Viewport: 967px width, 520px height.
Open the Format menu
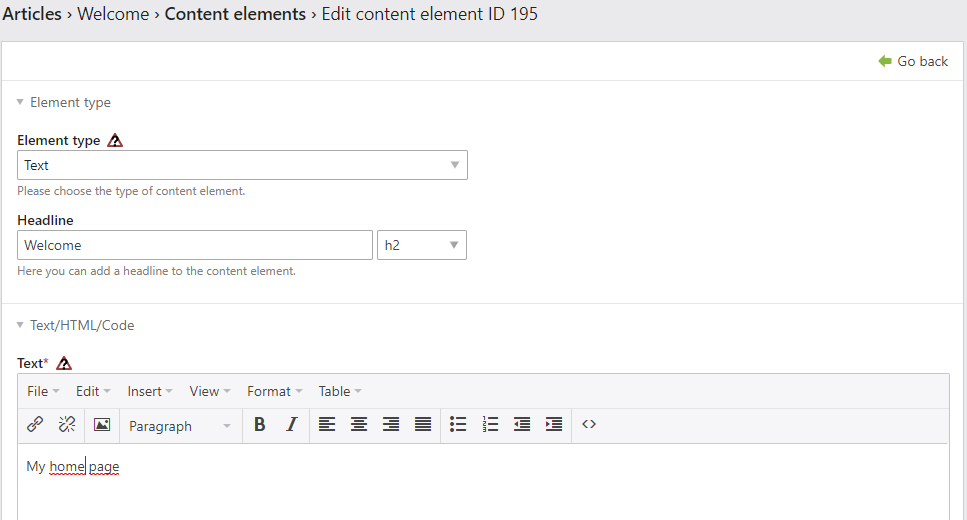[274, 391]
